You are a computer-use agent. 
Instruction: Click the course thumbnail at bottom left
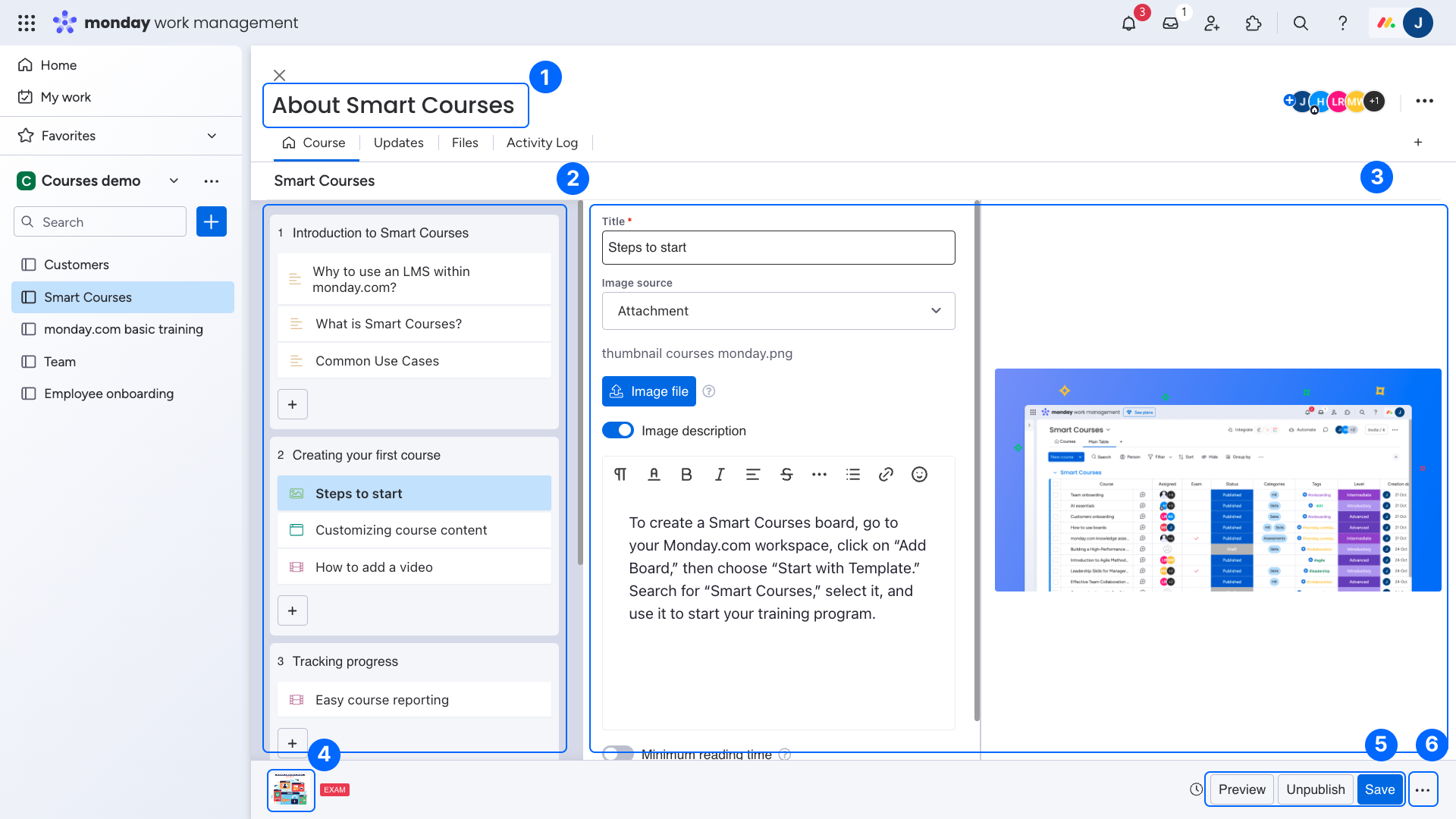point(290,790)
